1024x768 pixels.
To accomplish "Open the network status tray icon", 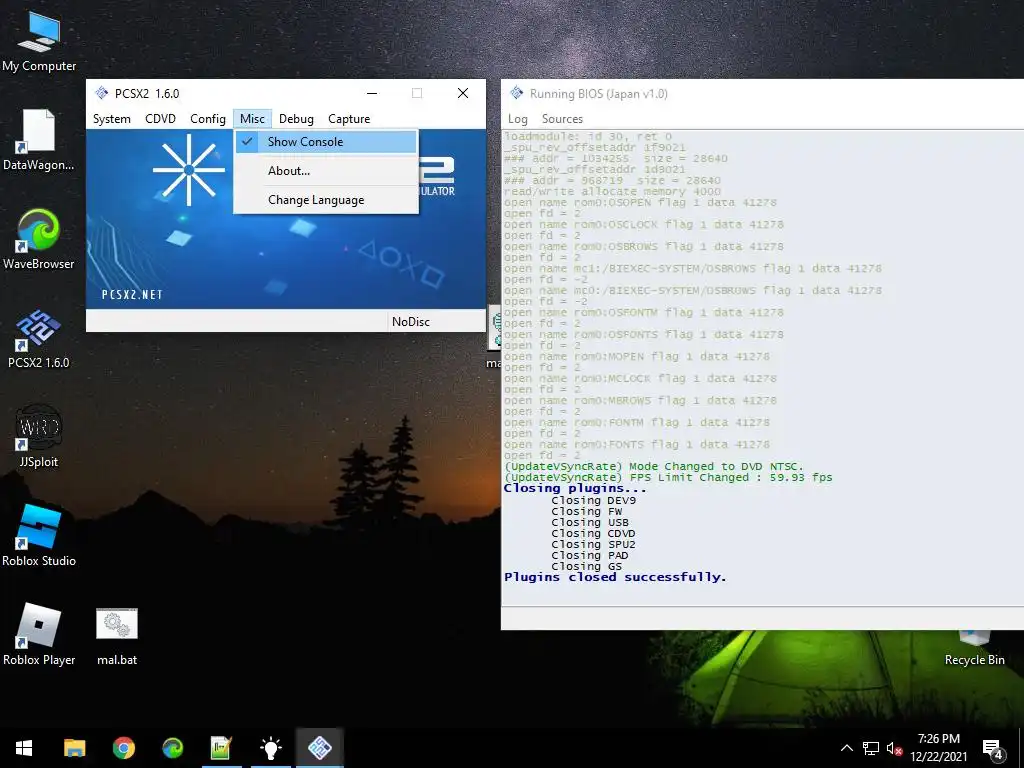I will coord(871,748).
